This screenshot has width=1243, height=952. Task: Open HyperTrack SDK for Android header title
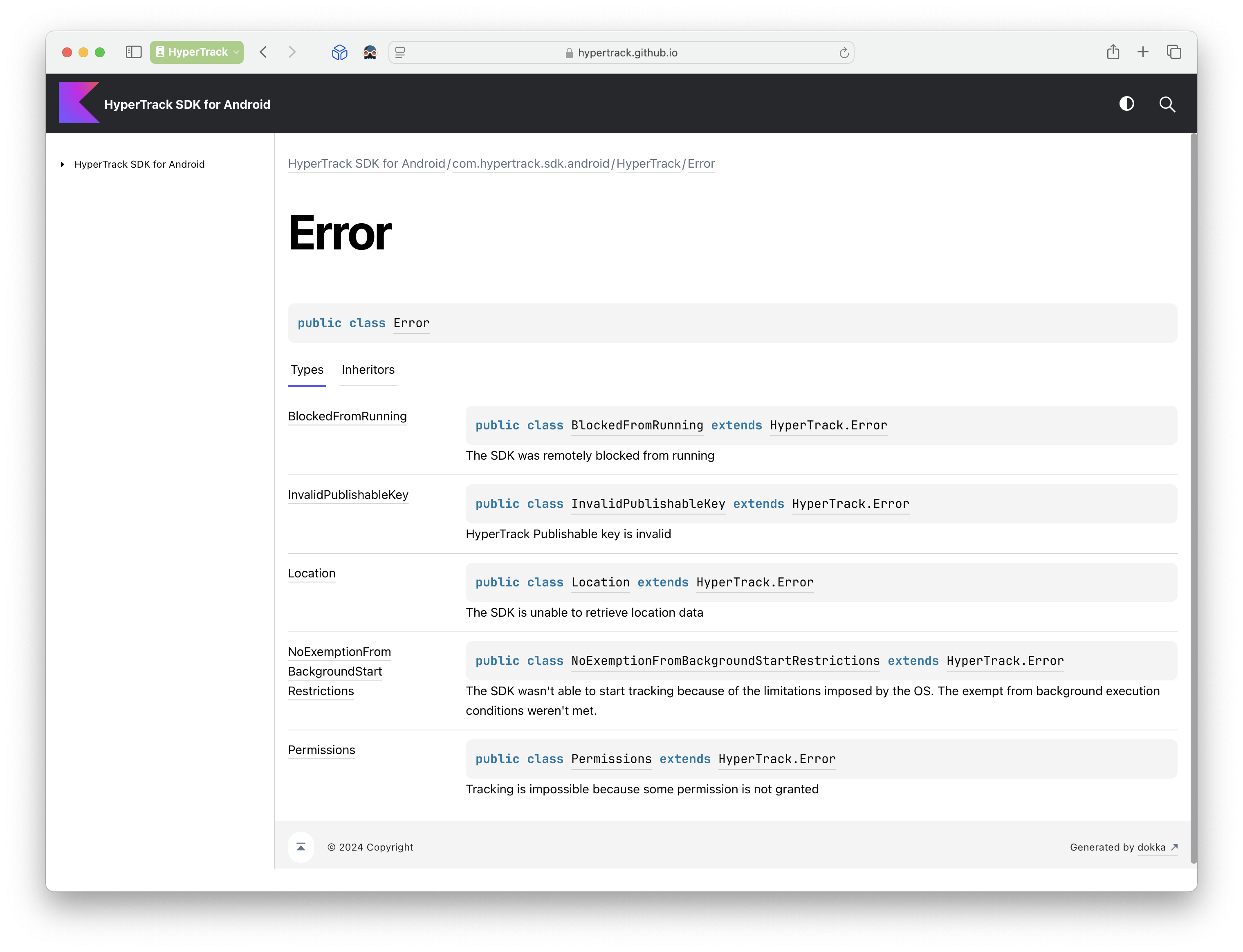coord(187,104)
